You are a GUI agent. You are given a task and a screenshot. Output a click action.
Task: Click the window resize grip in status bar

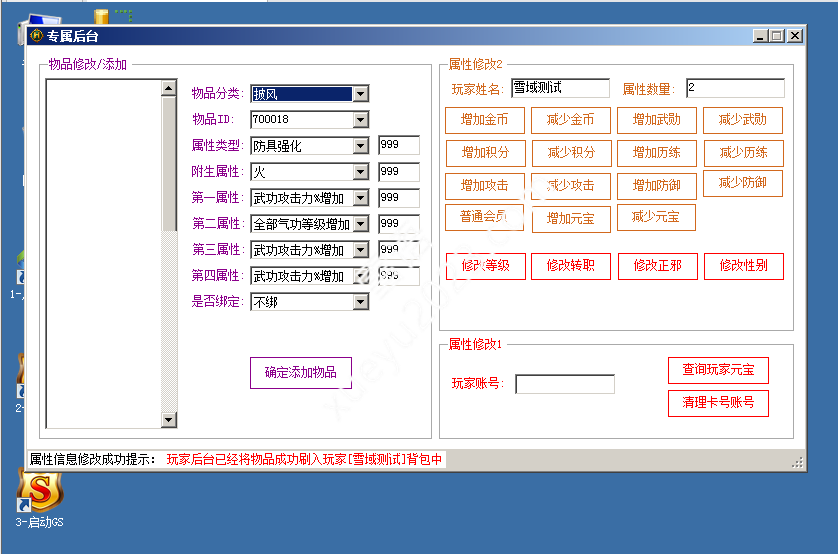(797, 463)
